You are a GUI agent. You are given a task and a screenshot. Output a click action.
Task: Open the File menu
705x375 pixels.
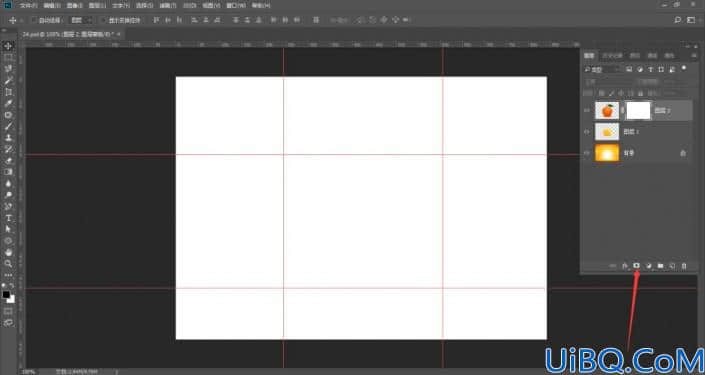28,6
